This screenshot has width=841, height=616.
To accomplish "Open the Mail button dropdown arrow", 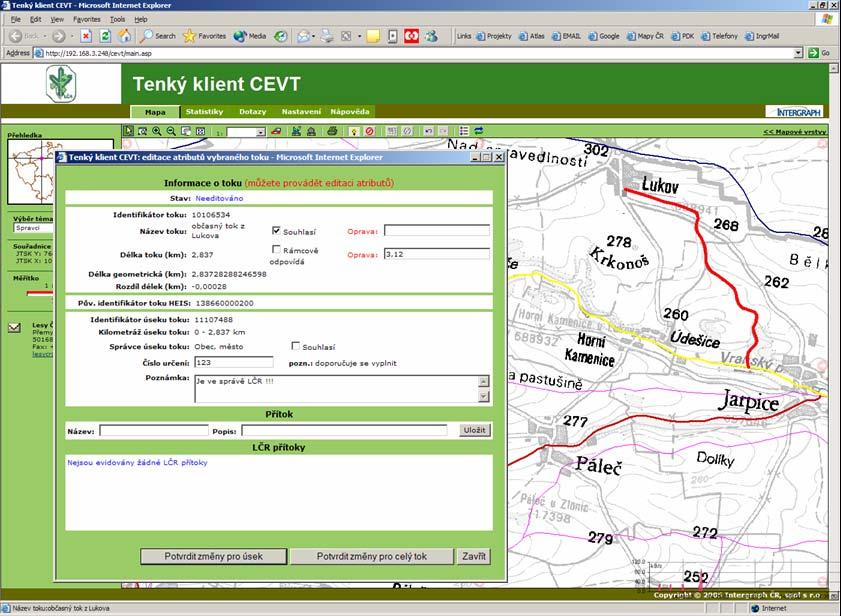I will [313, 36].
